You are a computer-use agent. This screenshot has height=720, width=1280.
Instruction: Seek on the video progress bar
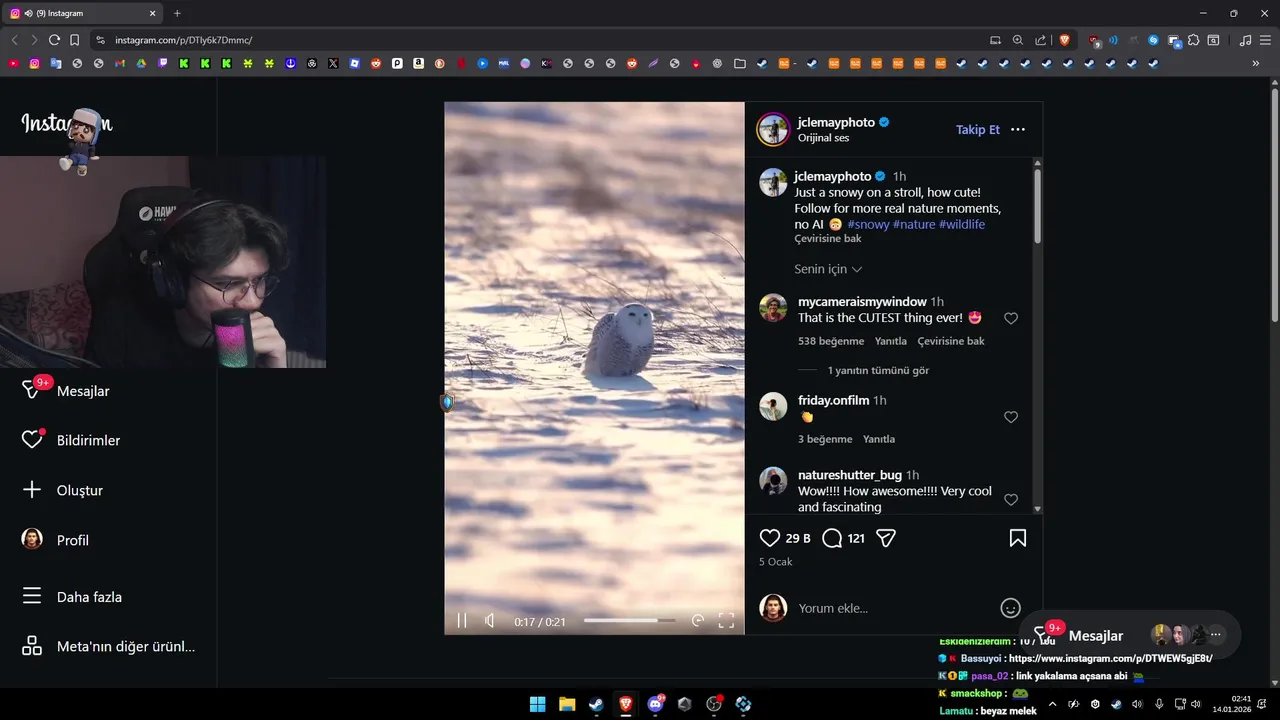629,621
